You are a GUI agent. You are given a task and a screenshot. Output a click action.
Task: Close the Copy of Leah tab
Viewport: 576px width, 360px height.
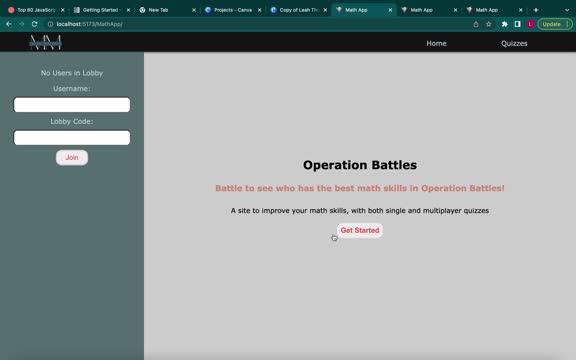[x=325, y=10]
